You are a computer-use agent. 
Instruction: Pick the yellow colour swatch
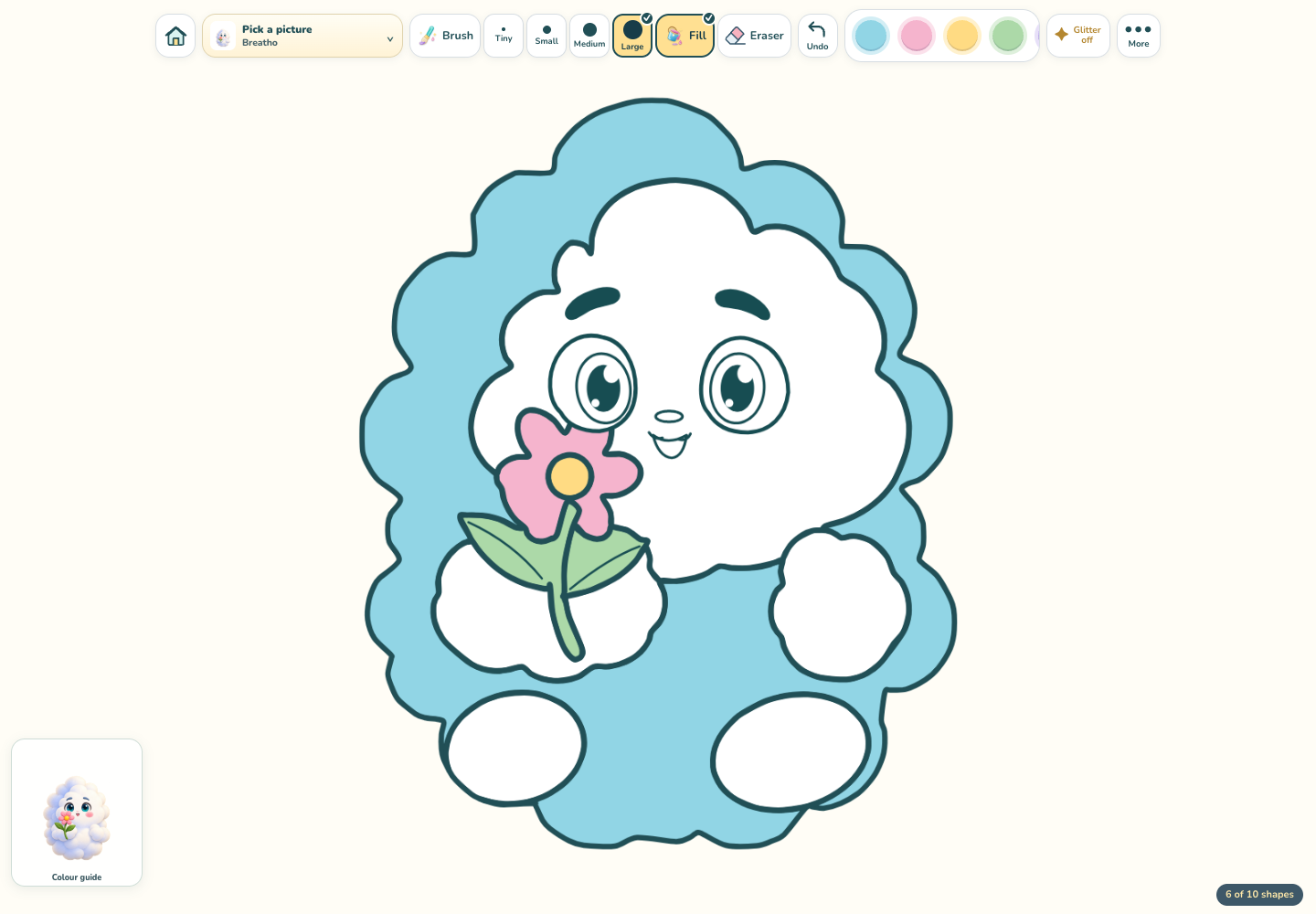(962, 36)
